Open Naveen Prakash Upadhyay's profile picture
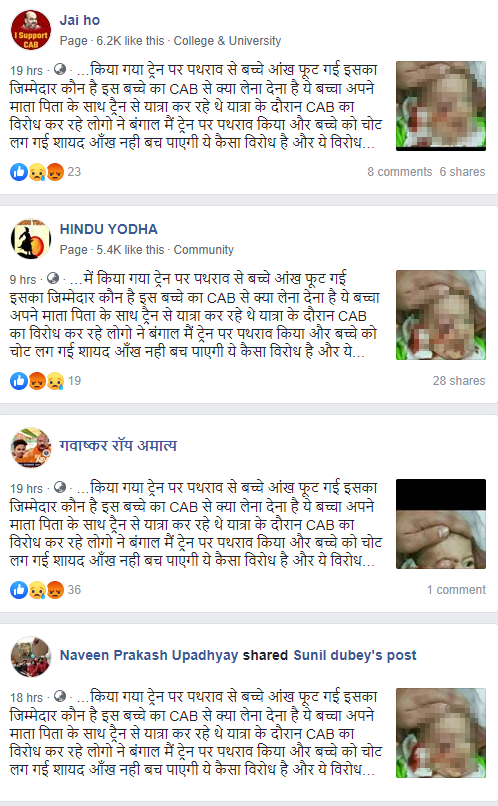498x806 pixels. [x=31, y=657]
